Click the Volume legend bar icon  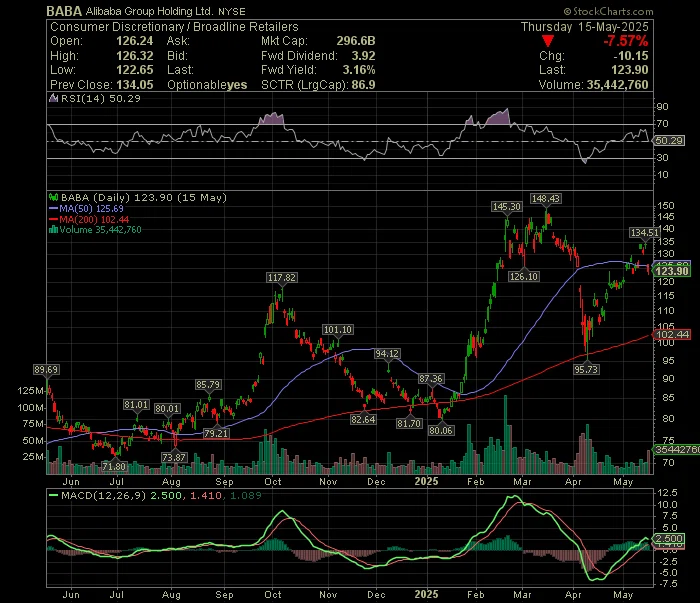coord(54,230)
